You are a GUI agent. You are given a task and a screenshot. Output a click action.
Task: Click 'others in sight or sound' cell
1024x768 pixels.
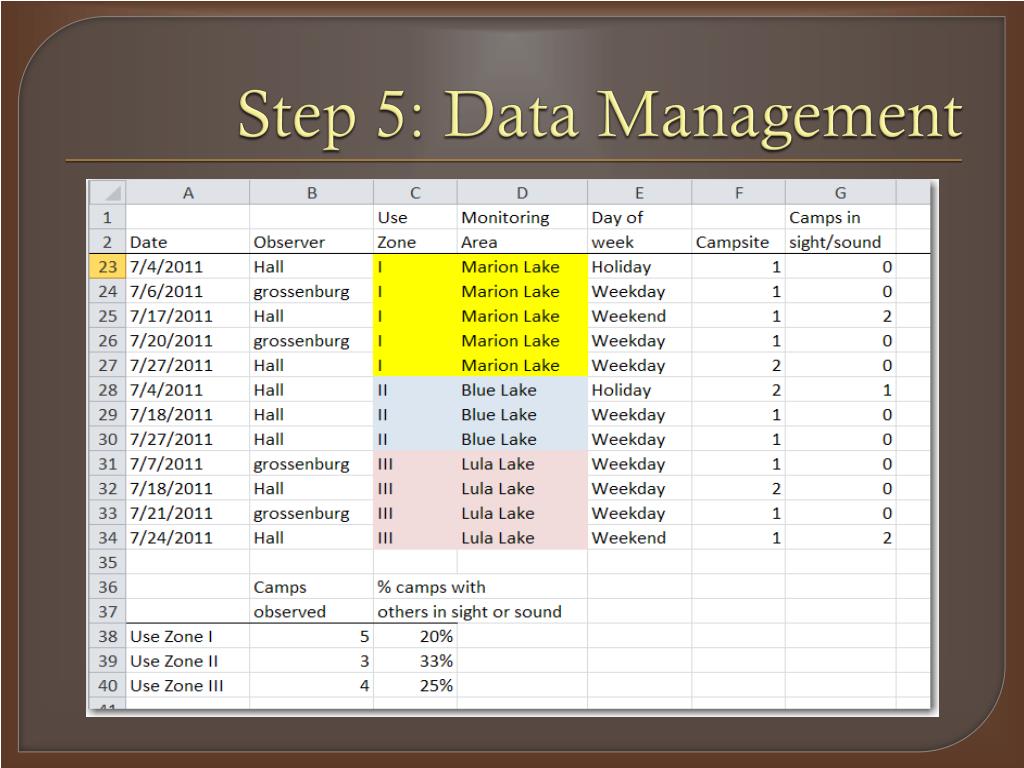tap(469, 612)
